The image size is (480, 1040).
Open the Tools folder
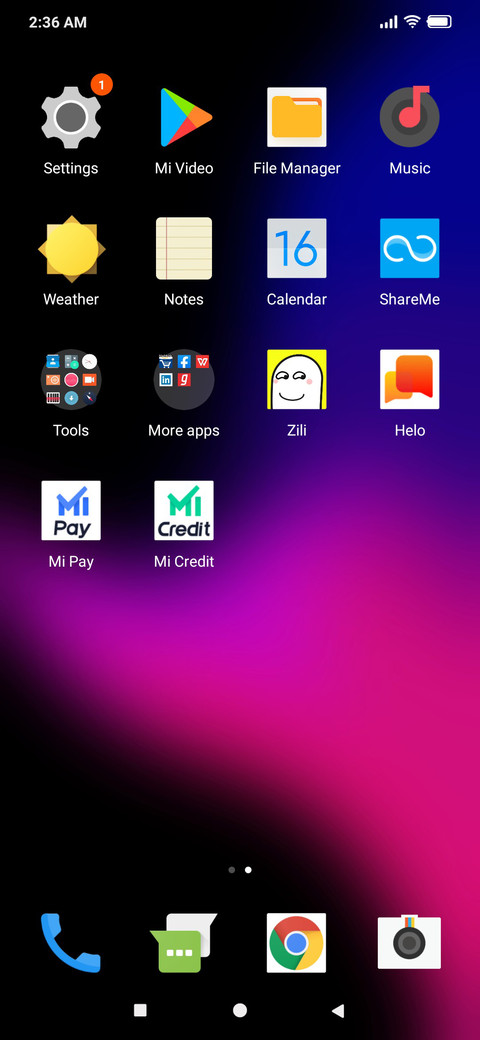71,379
